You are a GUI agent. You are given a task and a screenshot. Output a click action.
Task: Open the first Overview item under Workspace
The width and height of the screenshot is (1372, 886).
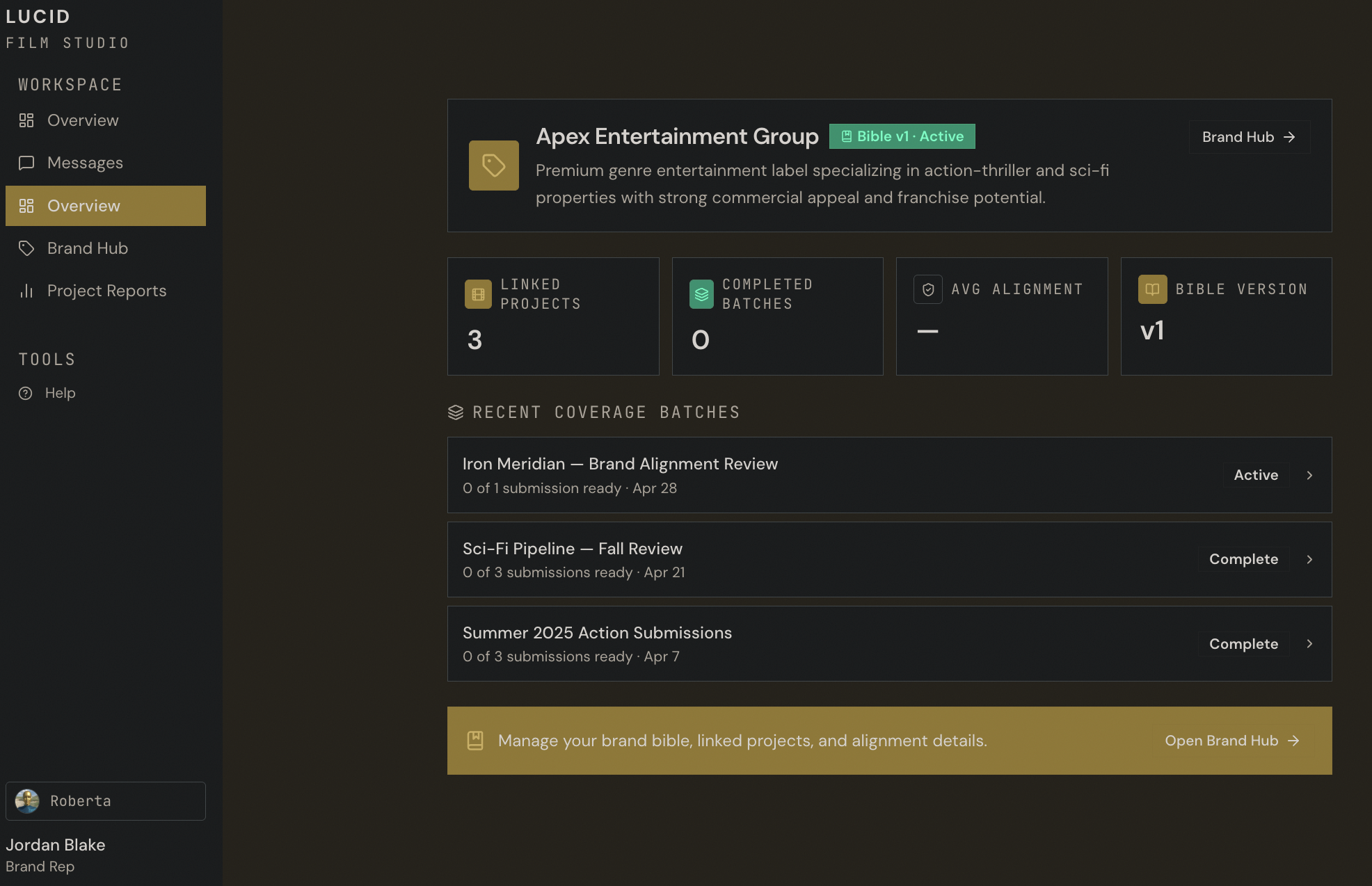point(106,120)
